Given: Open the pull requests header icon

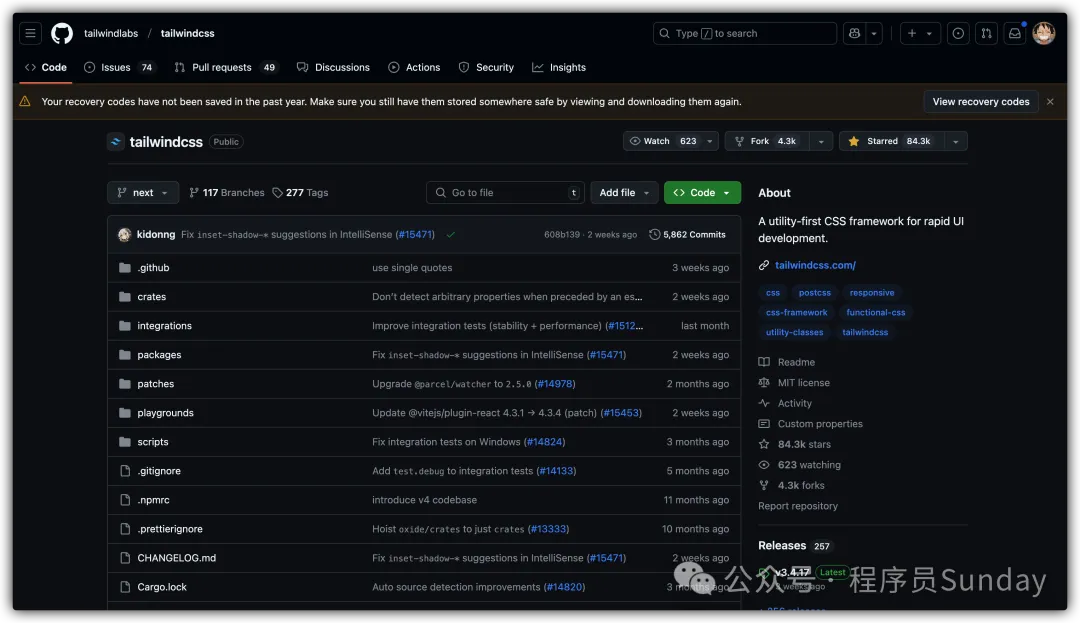Looking at the screenshot, I should (x=986, y=33).
